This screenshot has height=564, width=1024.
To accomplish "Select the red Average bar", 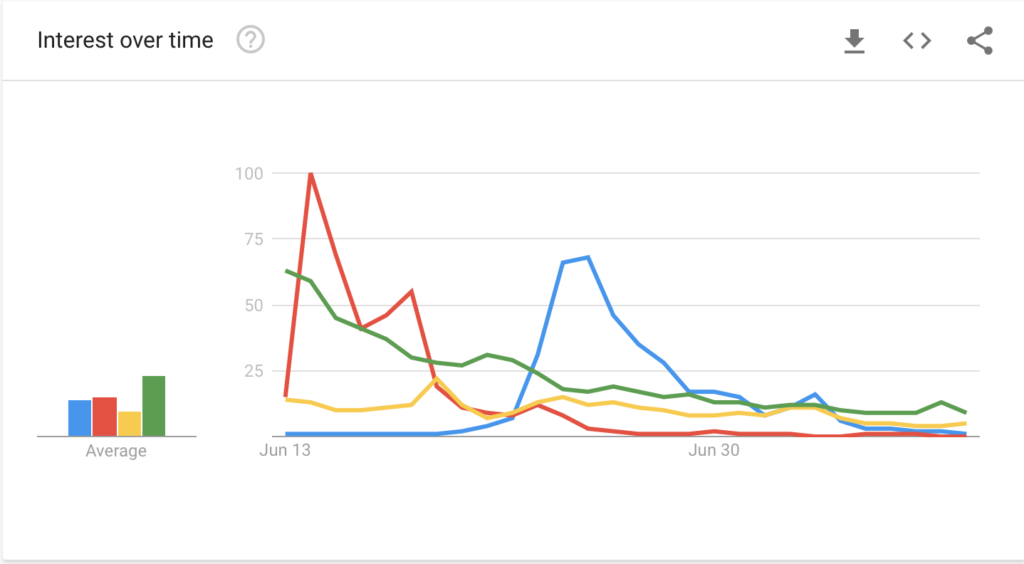I will 105,416.
